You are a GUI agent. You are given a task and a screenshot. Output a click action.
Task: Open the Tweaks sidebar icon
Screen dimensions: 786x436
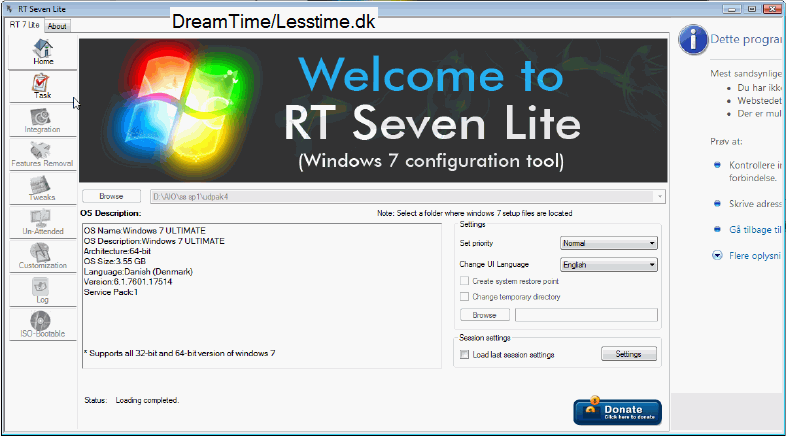pyautogui.click(x=43, y=188)
